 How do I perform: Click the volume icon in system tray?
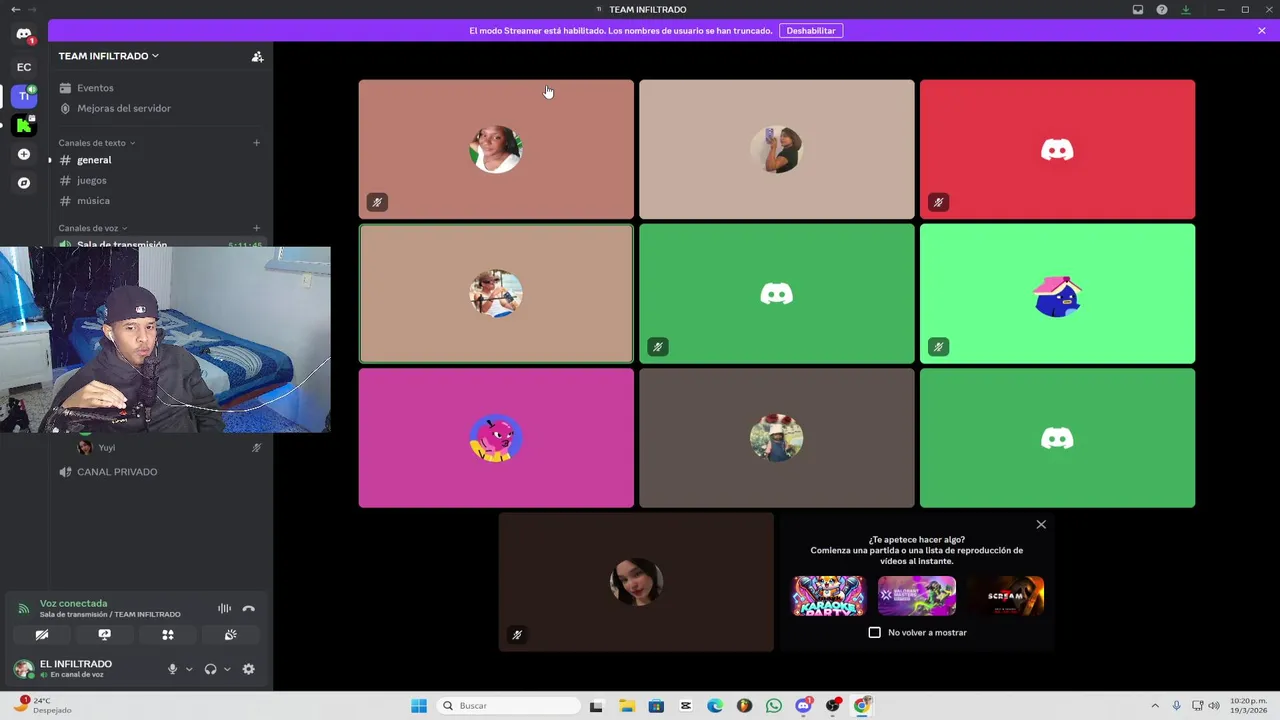[1214, 706]
